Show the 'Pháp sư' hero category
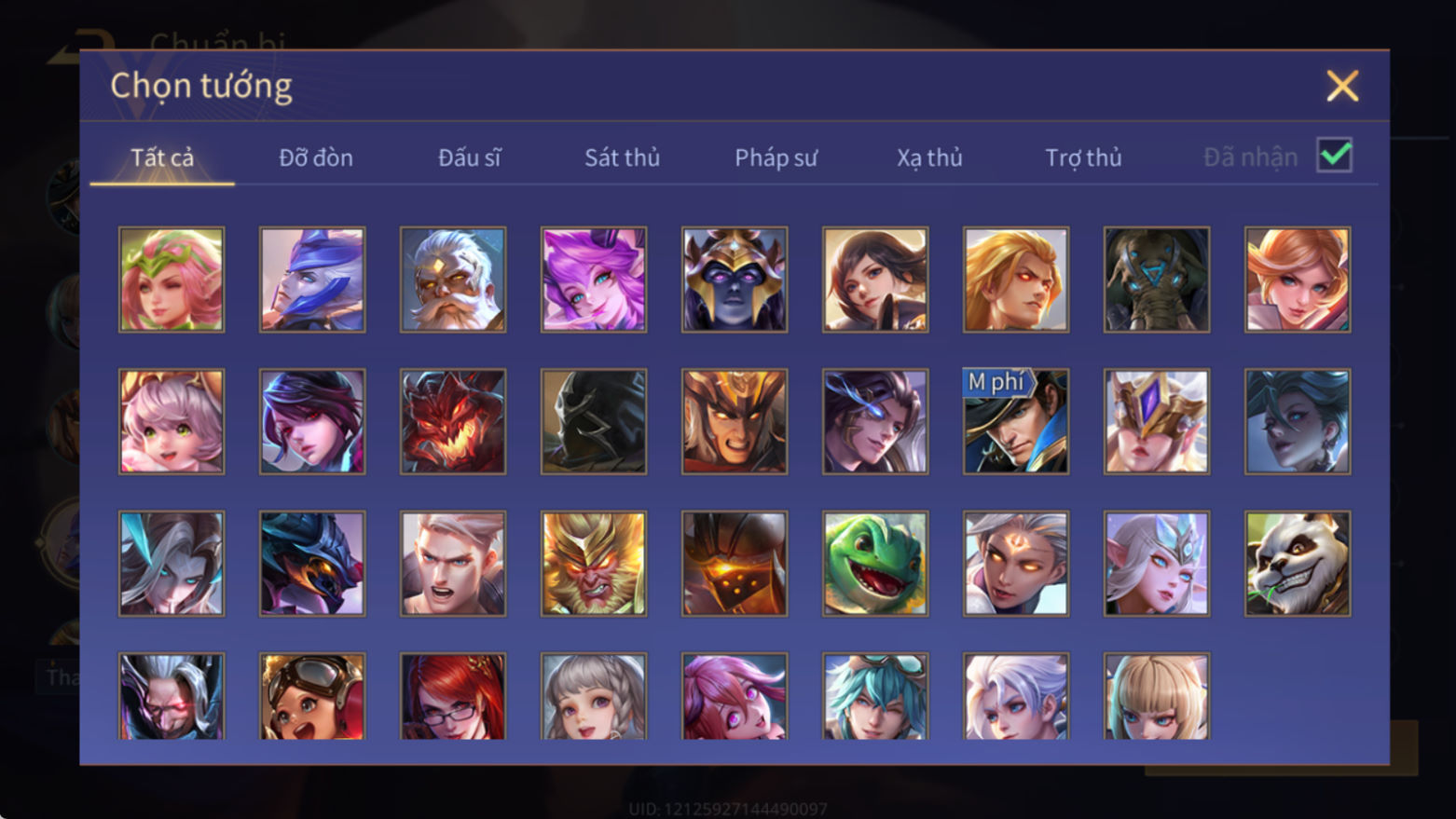This screenshot has height=819, width=1456. (776, 157)
